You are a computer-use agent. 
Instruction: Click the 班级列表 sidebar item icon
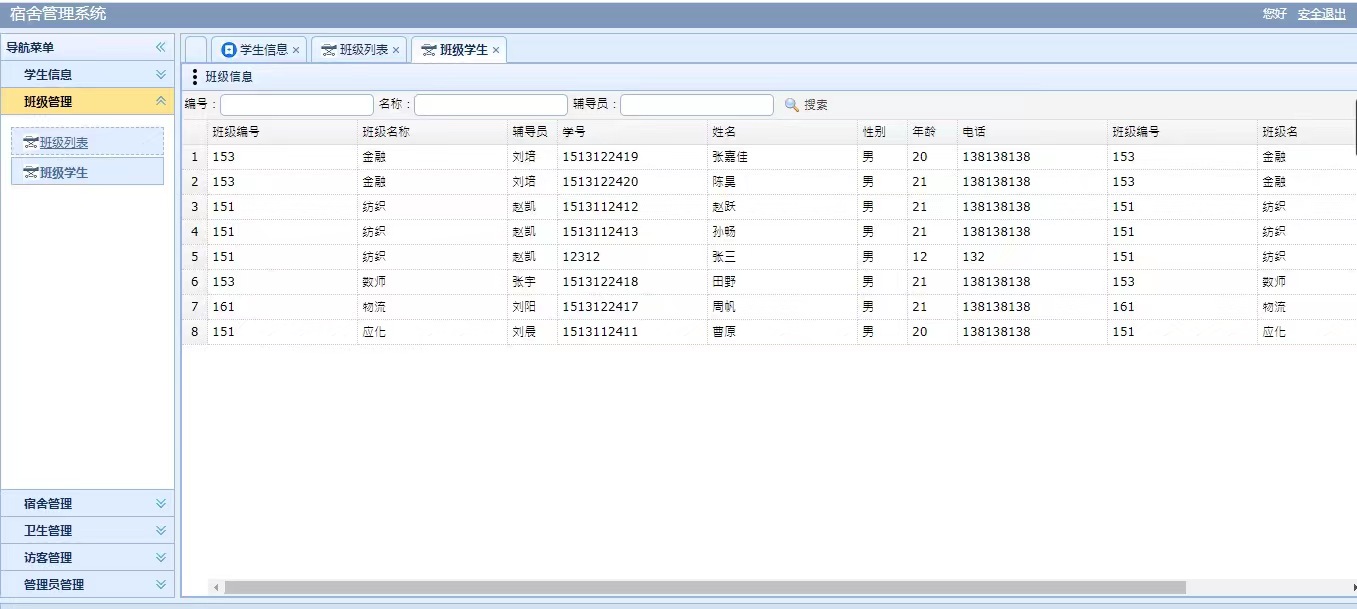coord(30,143)
